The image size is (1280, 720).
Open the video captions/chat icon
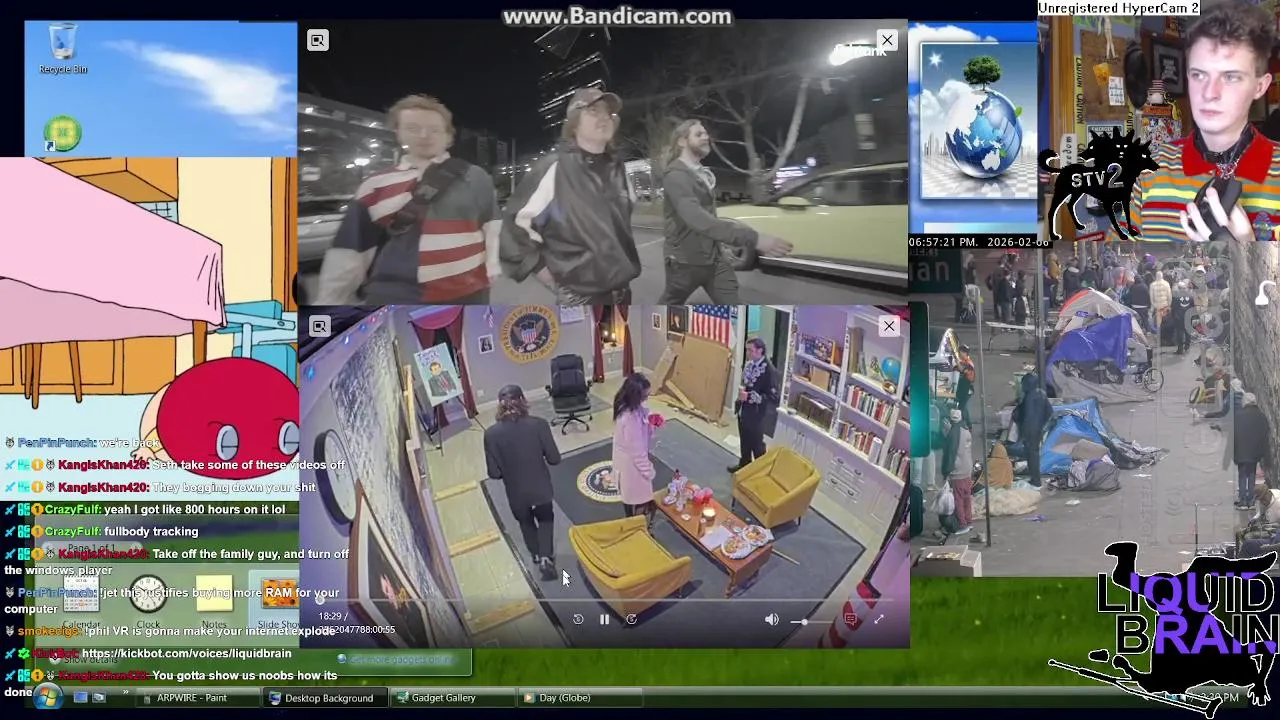[851, 620]
